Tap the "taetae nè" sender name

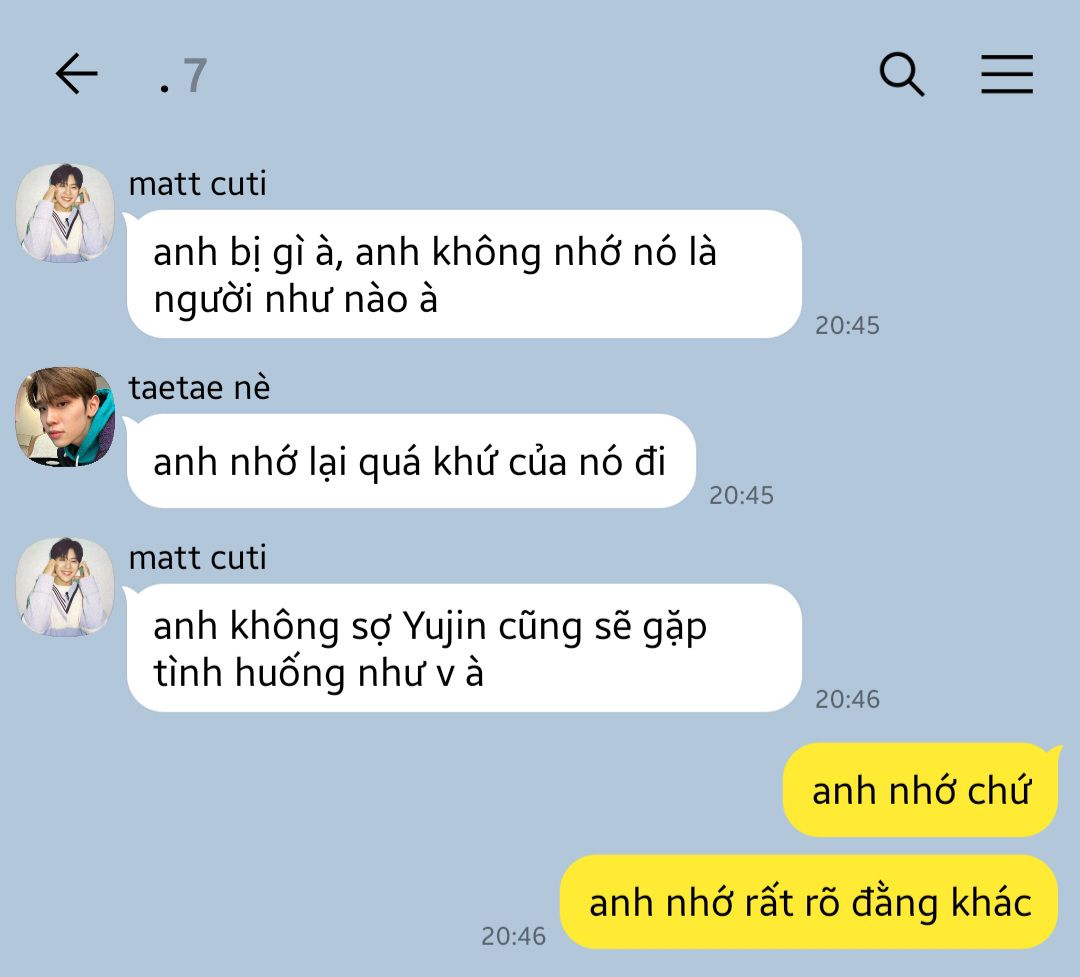[x=199, y=388]
